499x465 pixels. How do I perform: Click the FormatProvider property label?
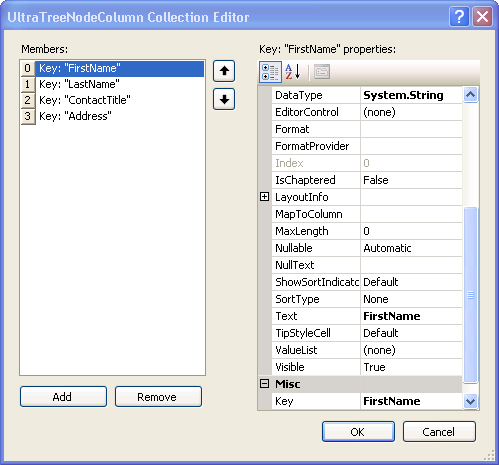pyautogui.click(x=312, y=146)
